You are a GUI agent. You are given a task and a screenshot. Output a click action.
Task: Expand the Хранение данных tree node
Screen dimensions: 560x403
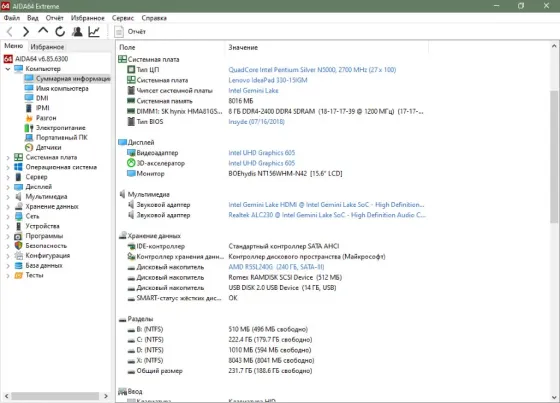coord(8,207)
